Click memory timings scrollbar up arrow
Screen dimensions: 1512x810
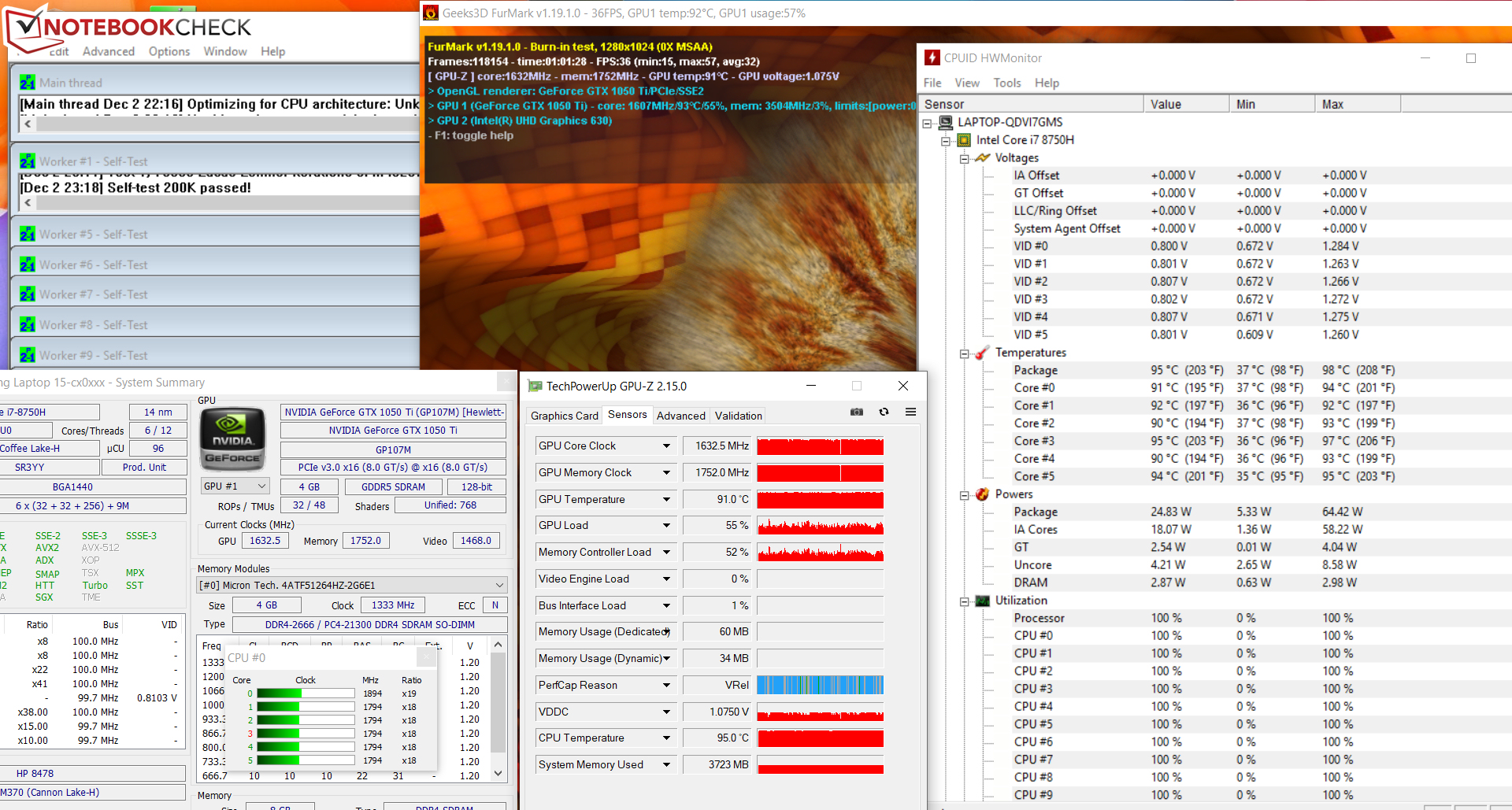coord(498,645)
